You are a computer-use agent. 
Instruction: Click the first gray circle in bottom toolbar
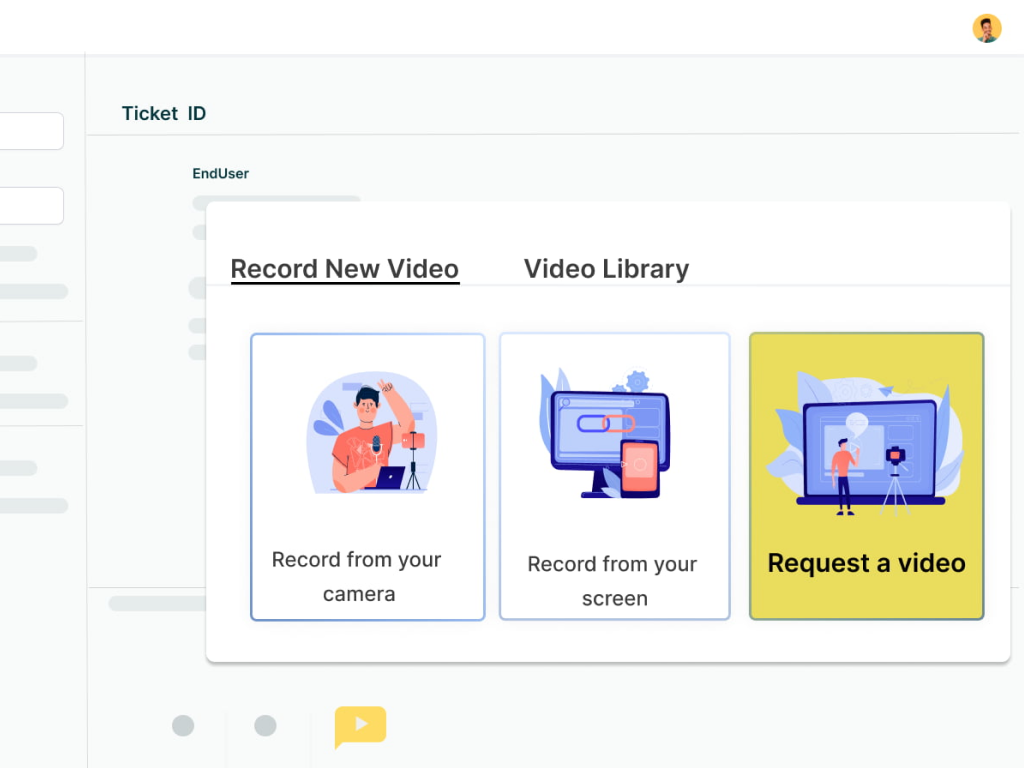[x=183, y=726]
